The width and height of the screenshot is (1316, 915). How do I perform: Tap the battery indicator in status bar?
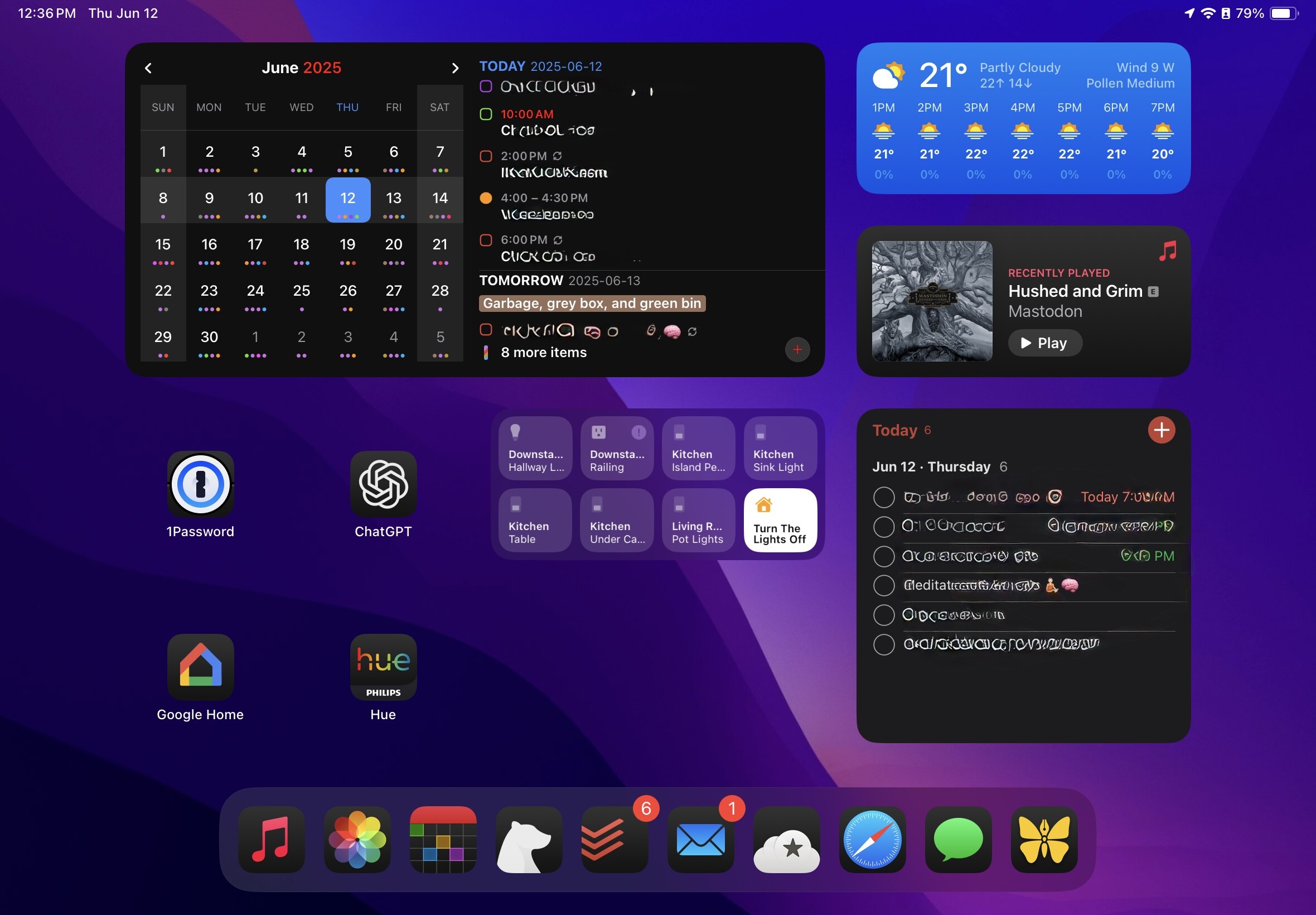1283,13
